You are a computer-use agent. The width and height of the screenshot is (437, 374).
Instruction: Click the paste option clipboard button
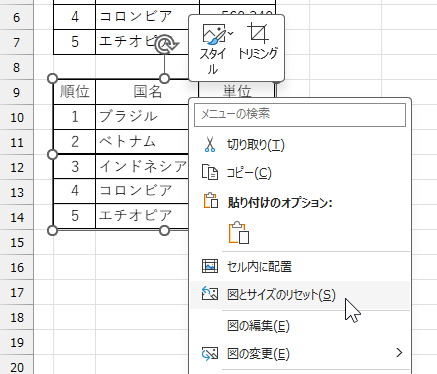[239, 232]
